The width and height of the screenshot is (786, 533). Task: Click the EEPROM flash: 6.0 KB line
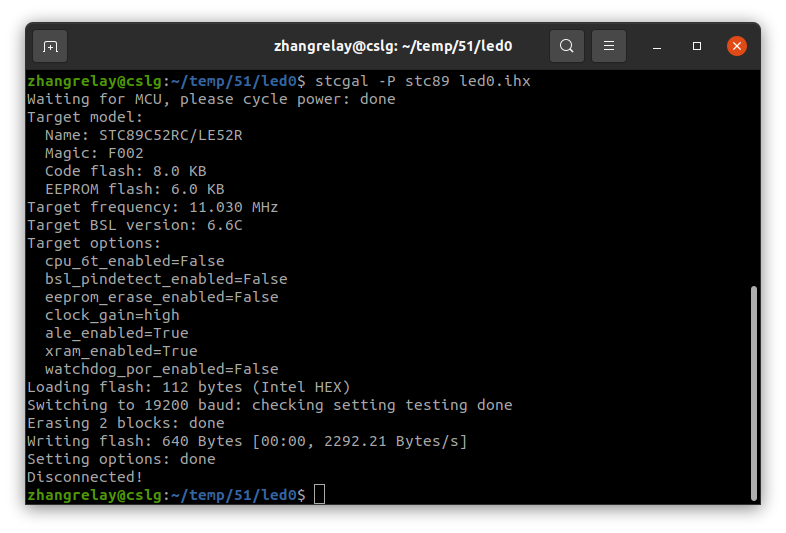click(x=135, y=190)
